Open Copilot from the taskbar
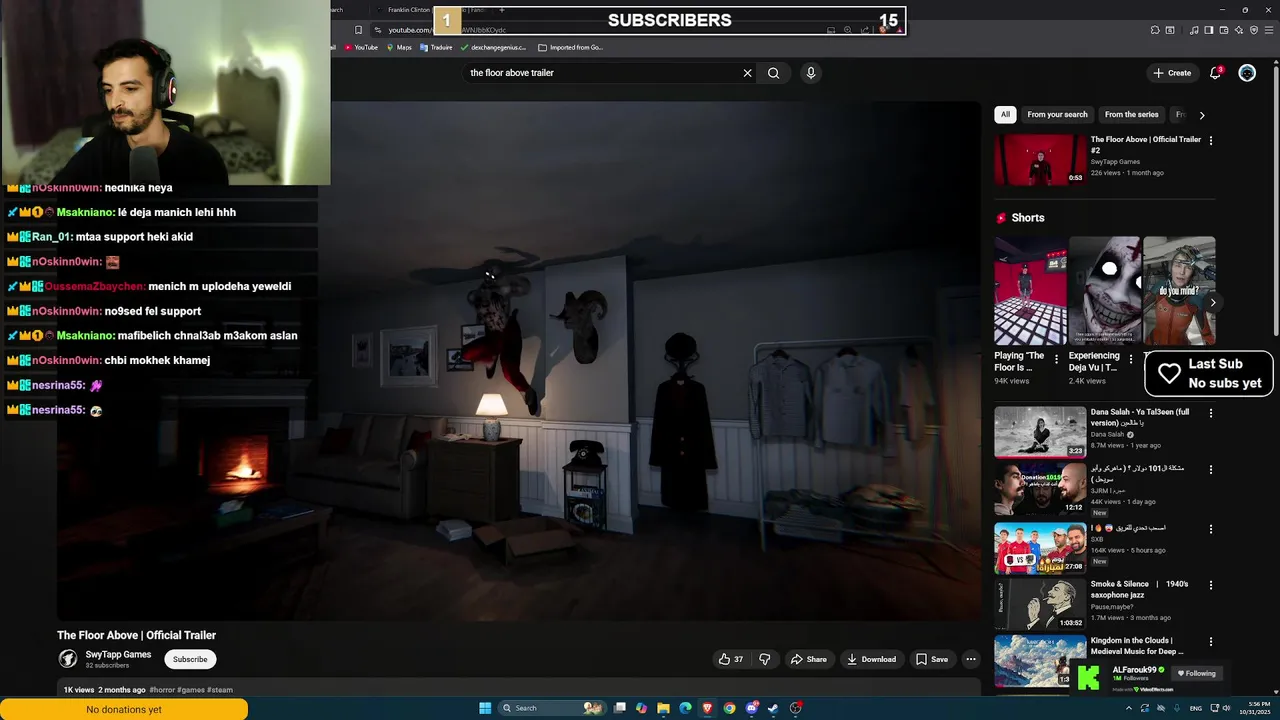 point(641,708)
